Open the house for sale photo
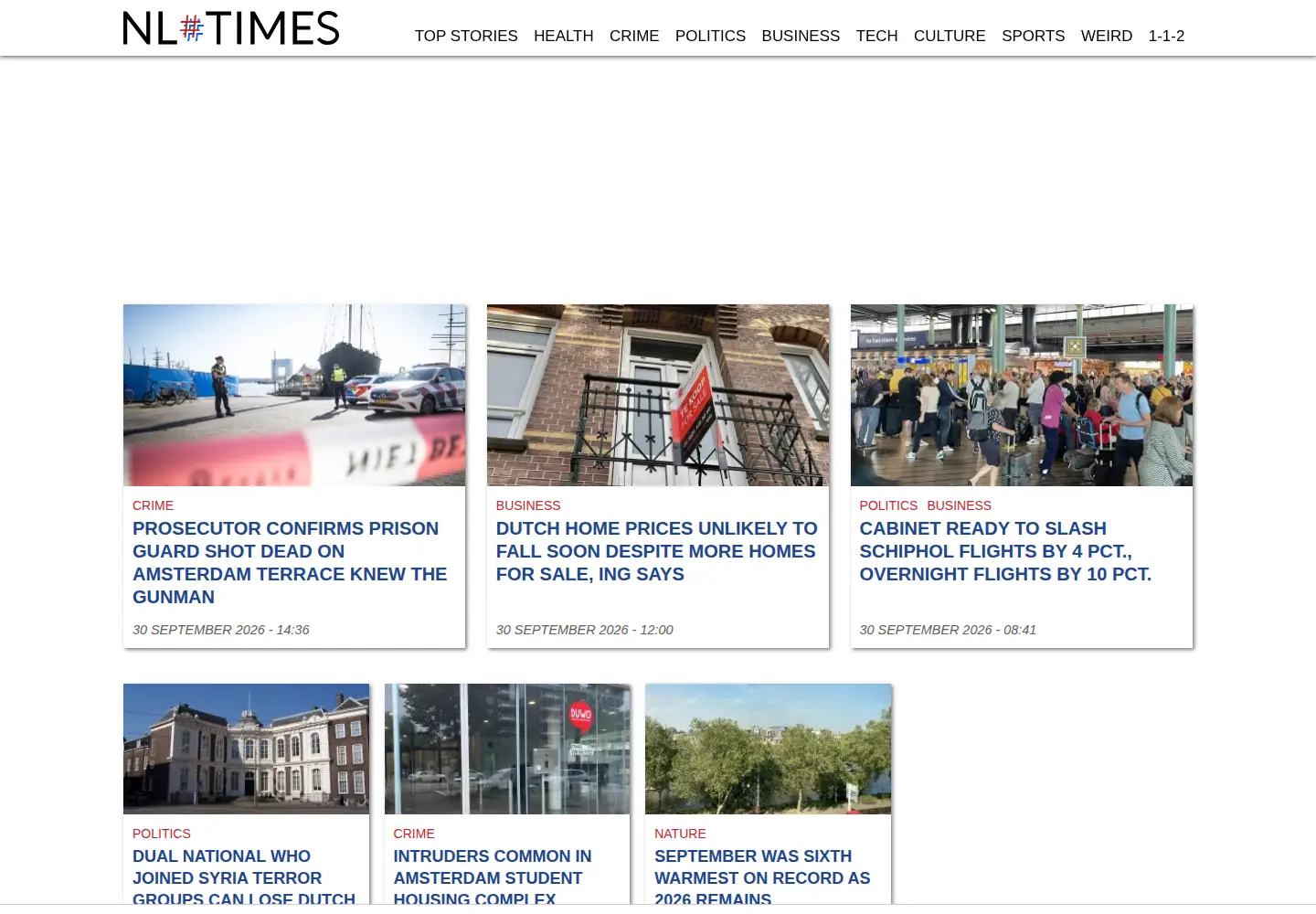The width and height of the screenshot is (1316, 914). coord(658,395)
